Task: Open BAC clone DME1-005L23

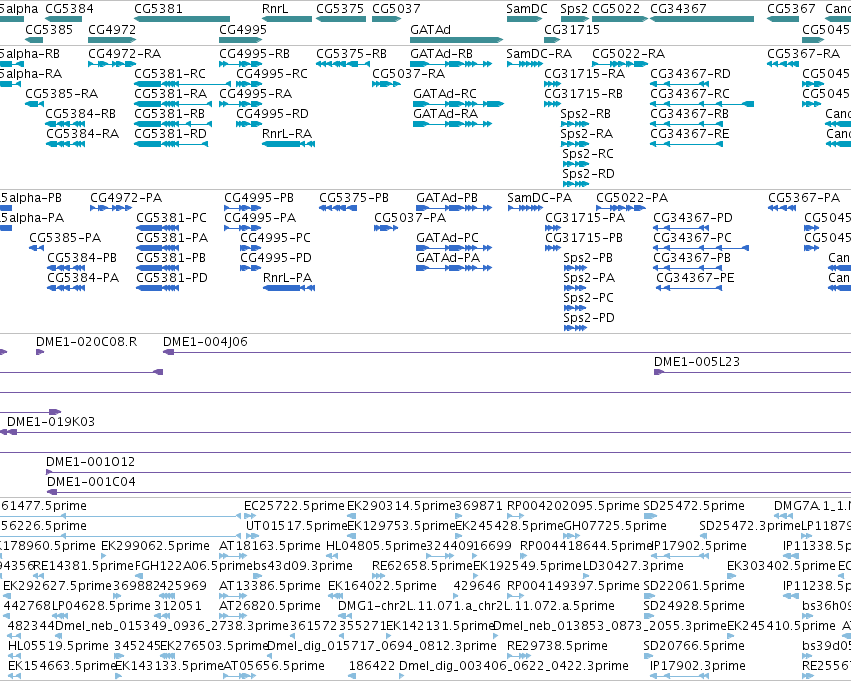Action: tap(697, 362)
